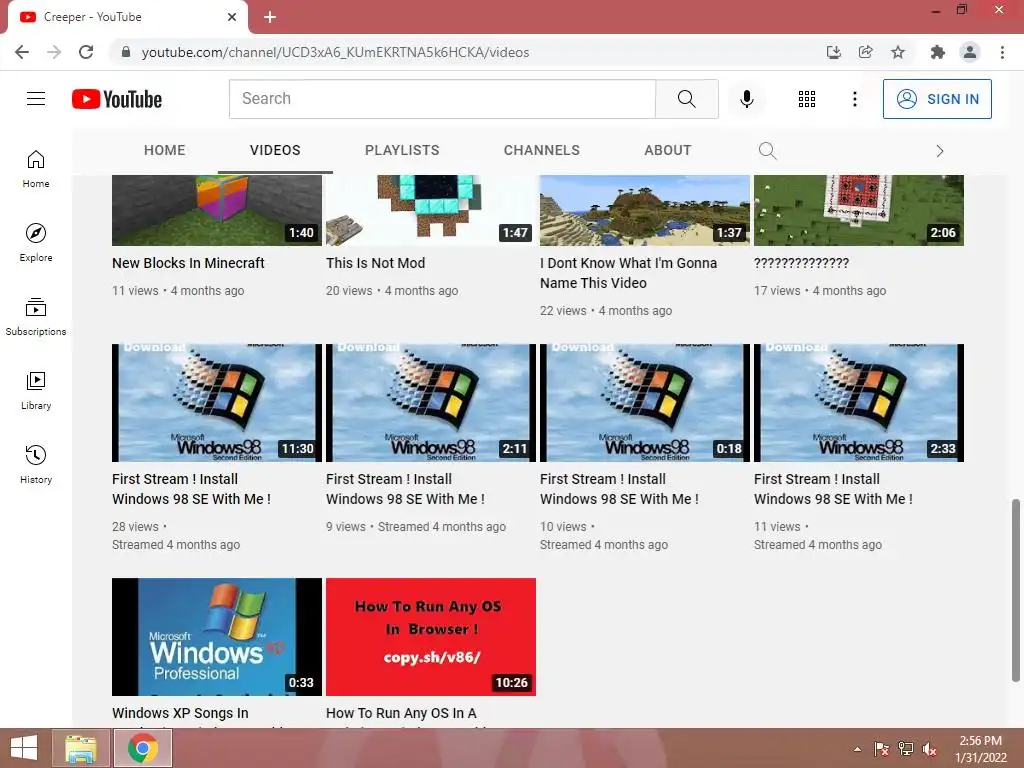
Task: Click the browser address bar URL
Action: (x=335, y=52)
